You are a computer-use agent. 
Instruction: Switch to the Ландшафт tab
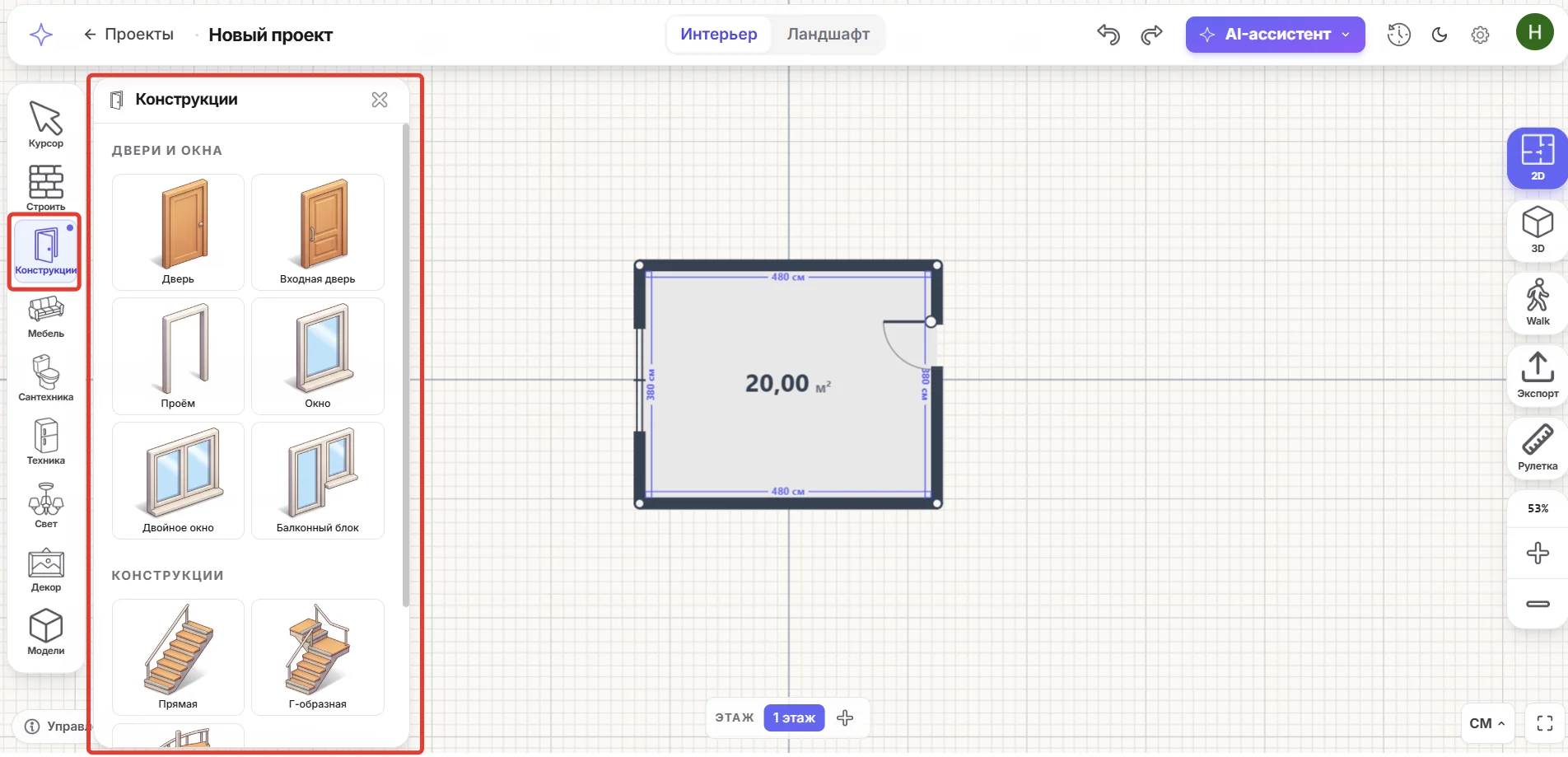pos(828,35)
